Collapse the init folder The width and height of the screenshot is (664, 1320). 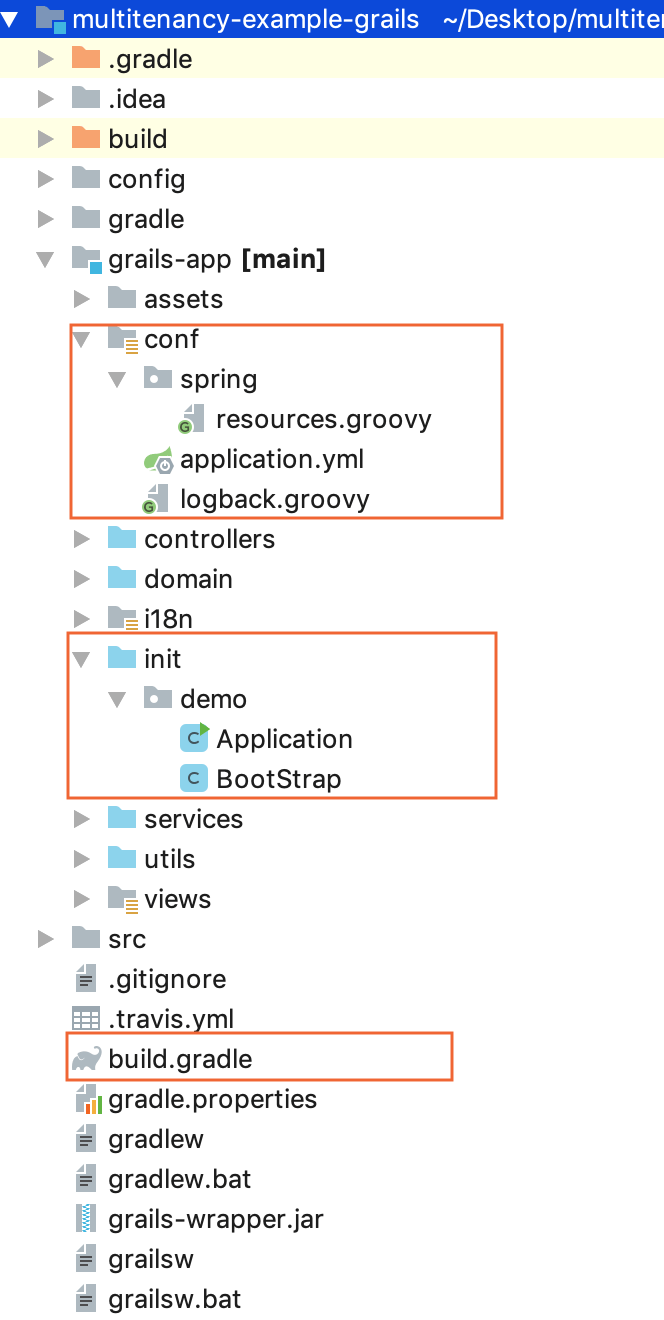[81, 659]
